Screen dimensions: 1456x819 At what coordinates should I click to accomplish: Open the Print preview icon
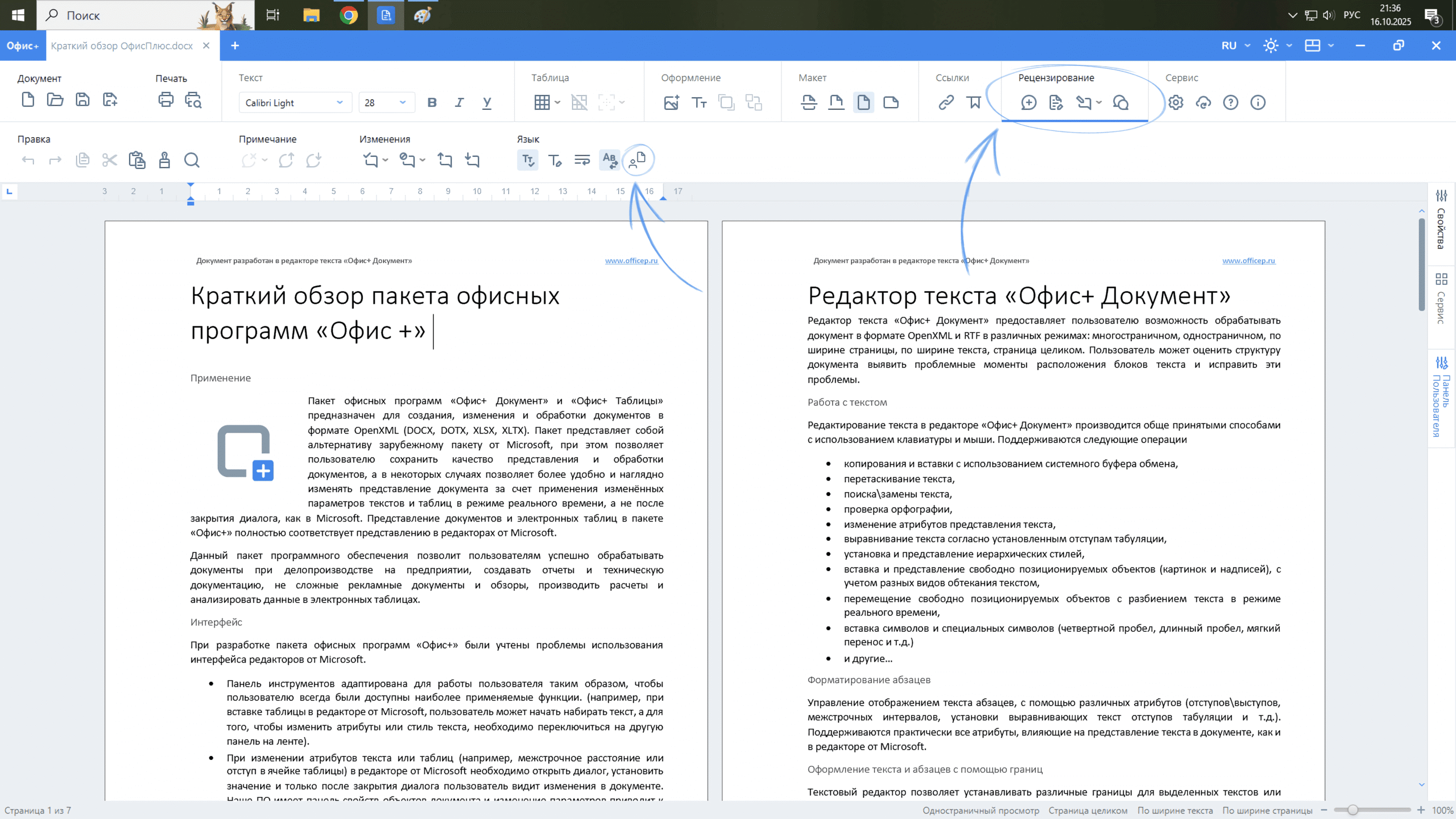(x=193, y=100)
